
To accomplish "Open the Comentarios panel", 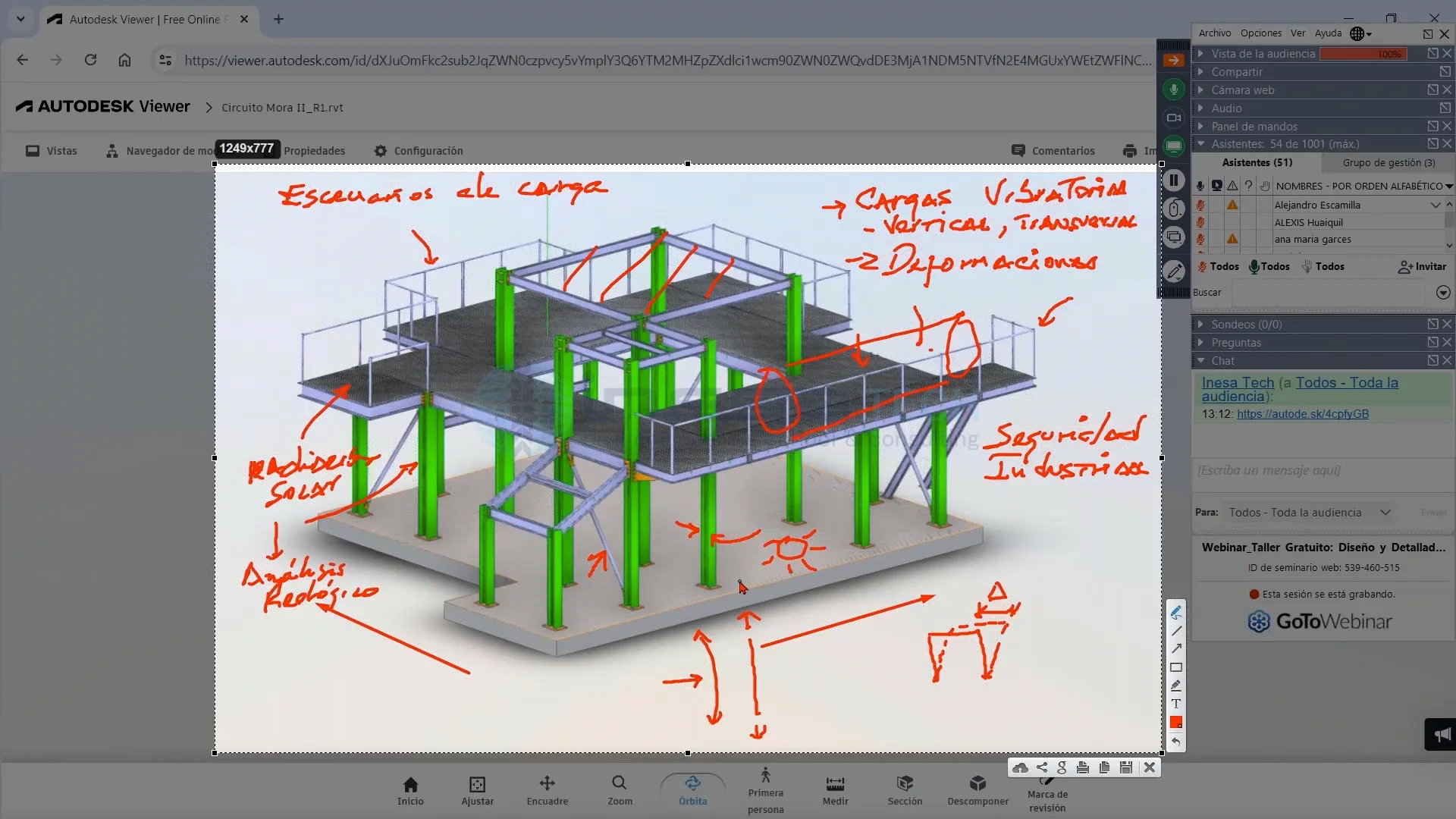I will click(1053, 151).
